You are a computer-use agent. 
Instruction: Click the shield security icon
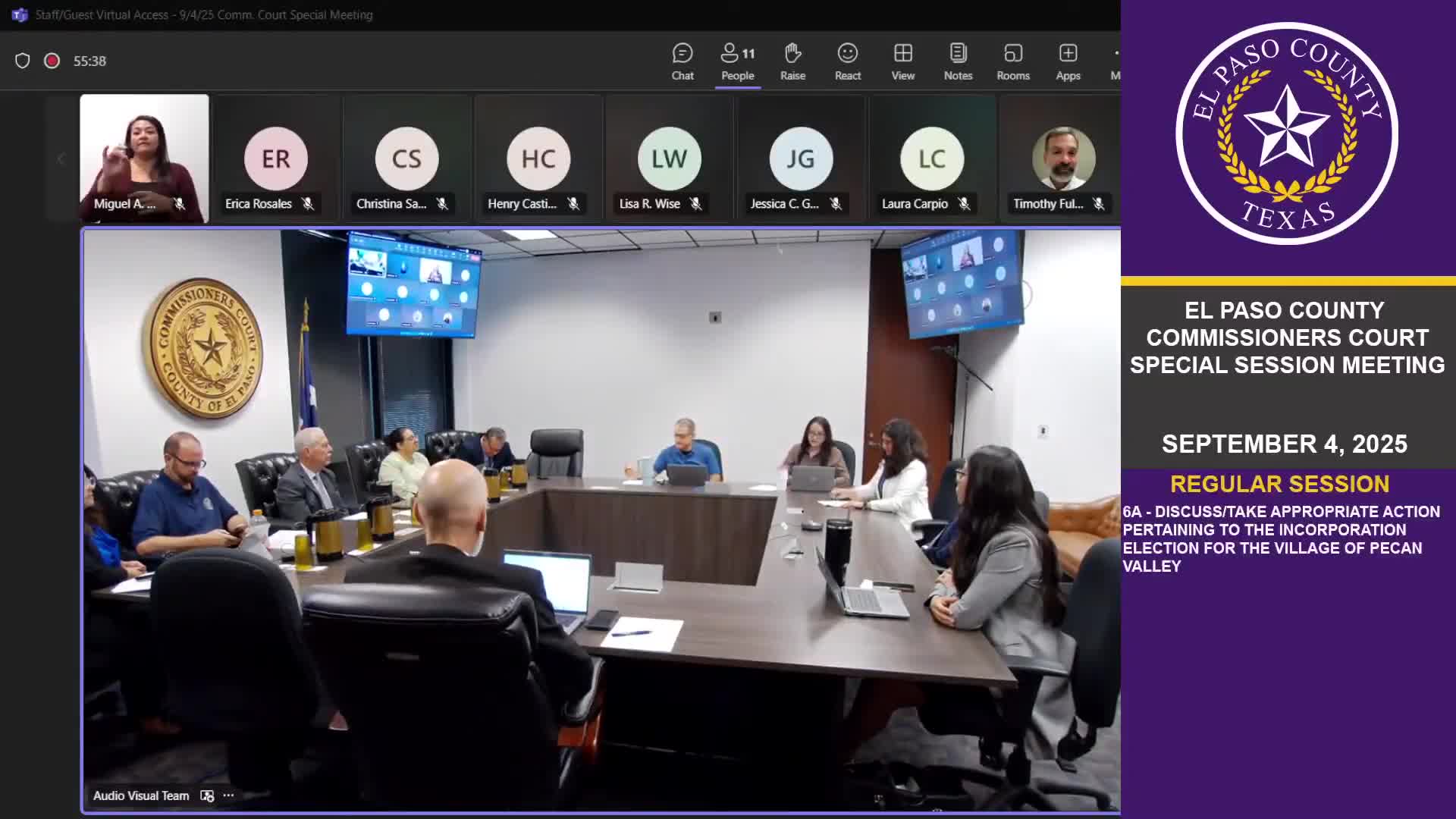click(23, 61)
